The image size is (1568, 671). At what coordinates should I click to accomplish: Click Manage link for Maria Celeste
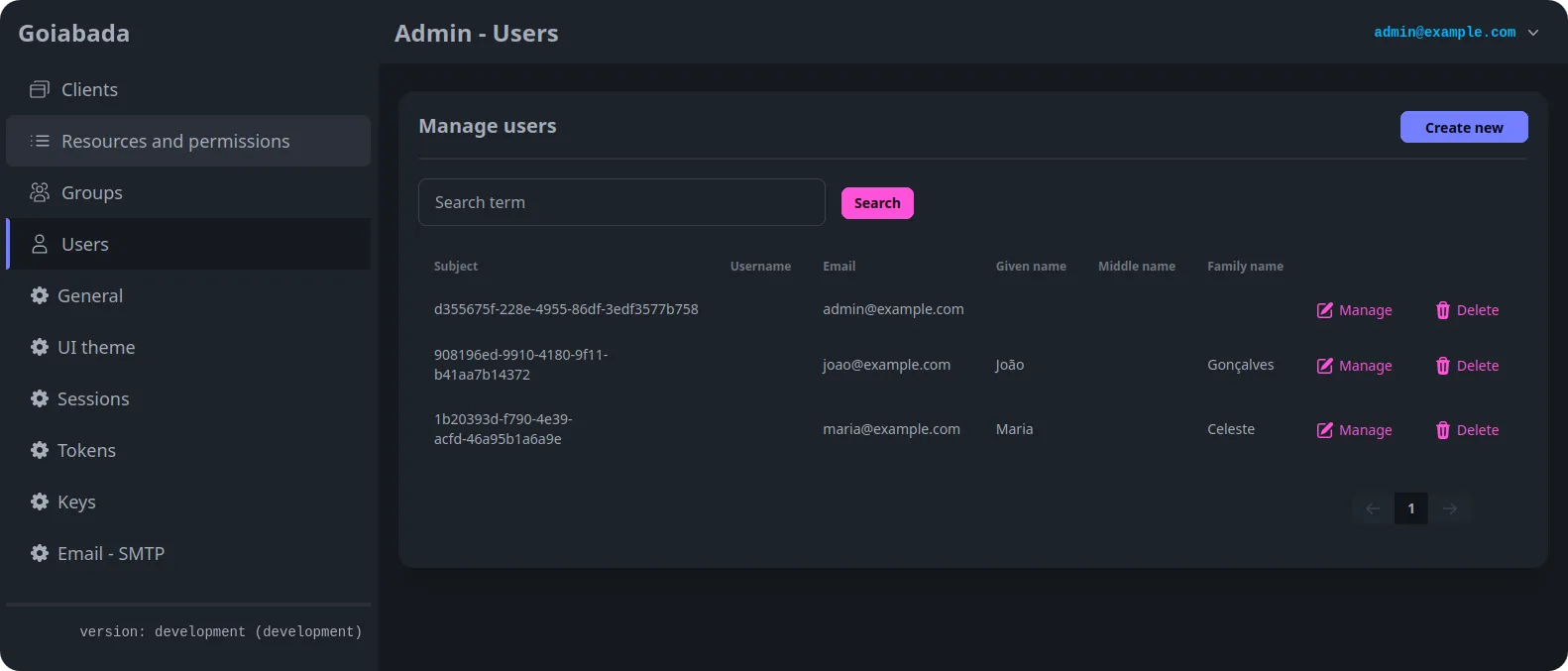[x=1354, y=430]
